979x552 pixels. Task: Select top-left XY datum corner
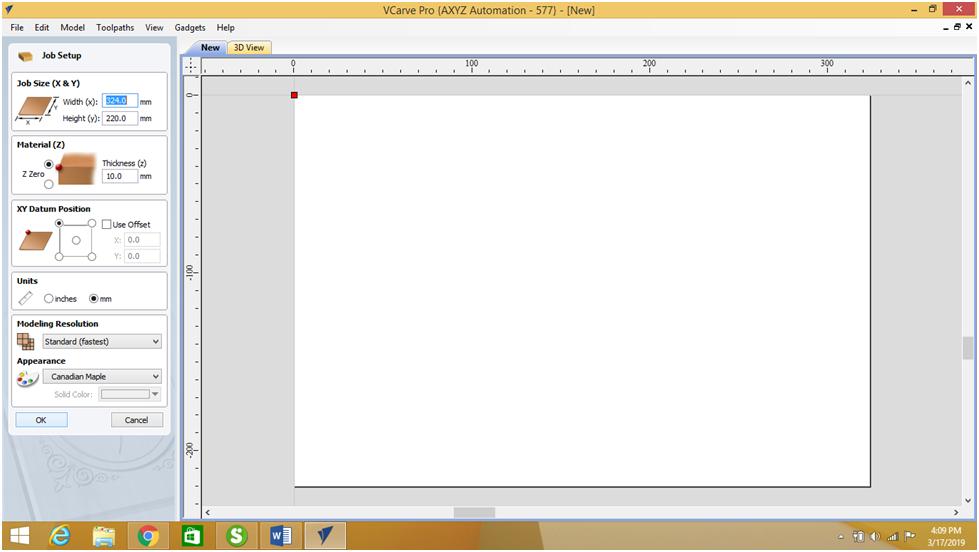(x=59, y=223)
